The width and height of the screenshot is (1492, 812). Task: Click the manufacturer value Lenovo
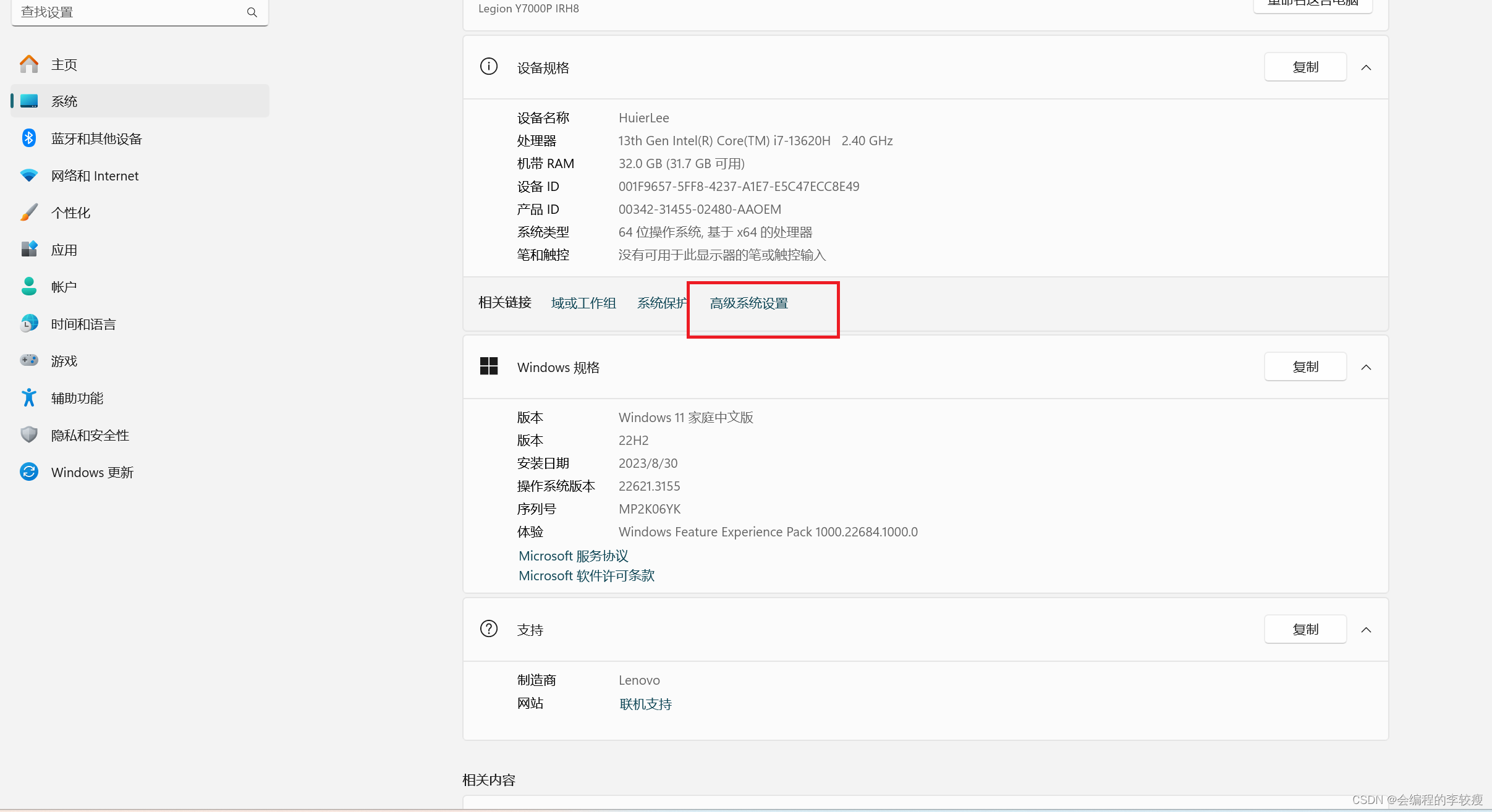(x=639, y=680)
